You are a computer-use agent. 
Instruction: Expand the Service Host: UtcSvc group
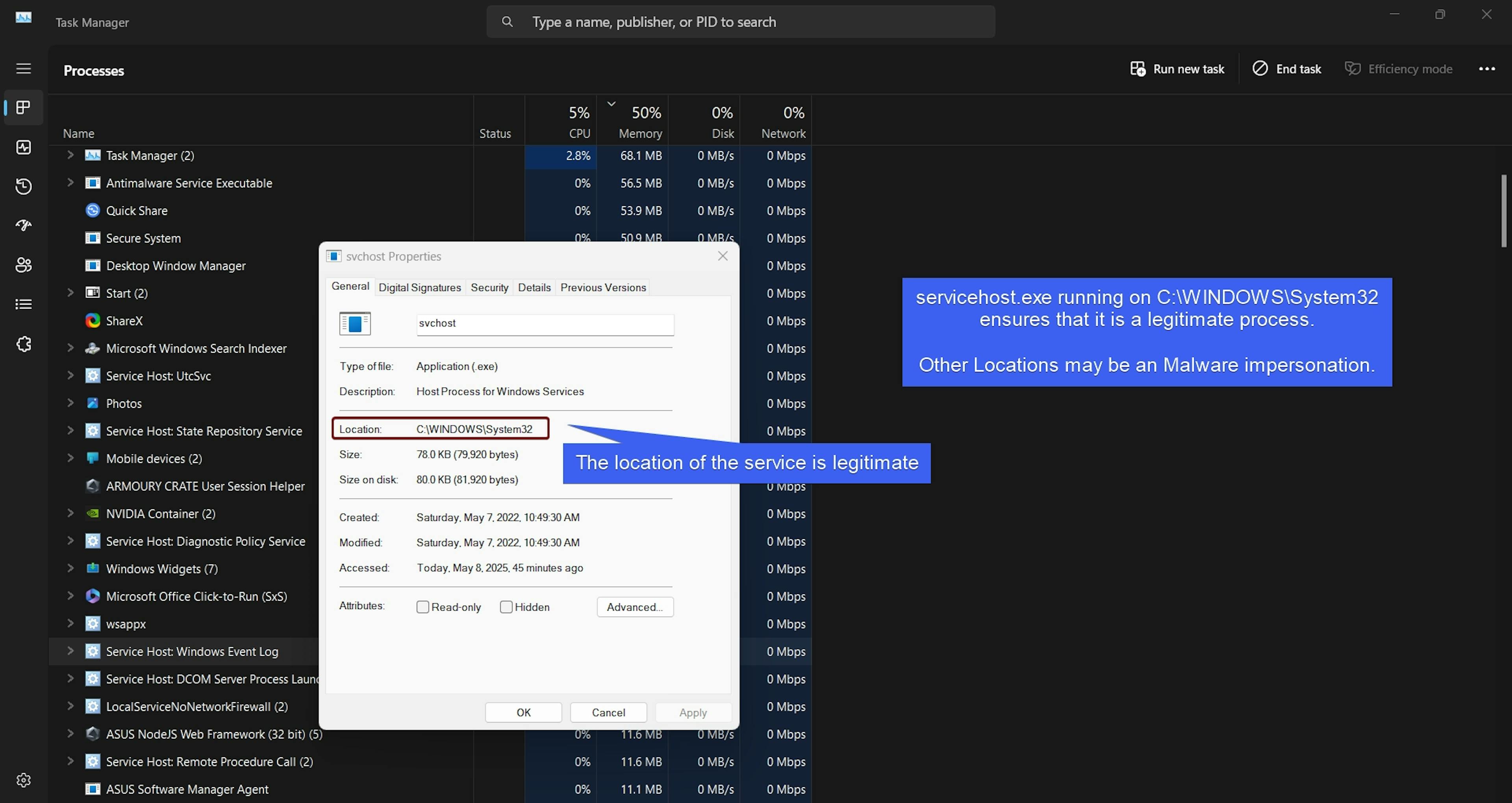(x=70, y=376)
